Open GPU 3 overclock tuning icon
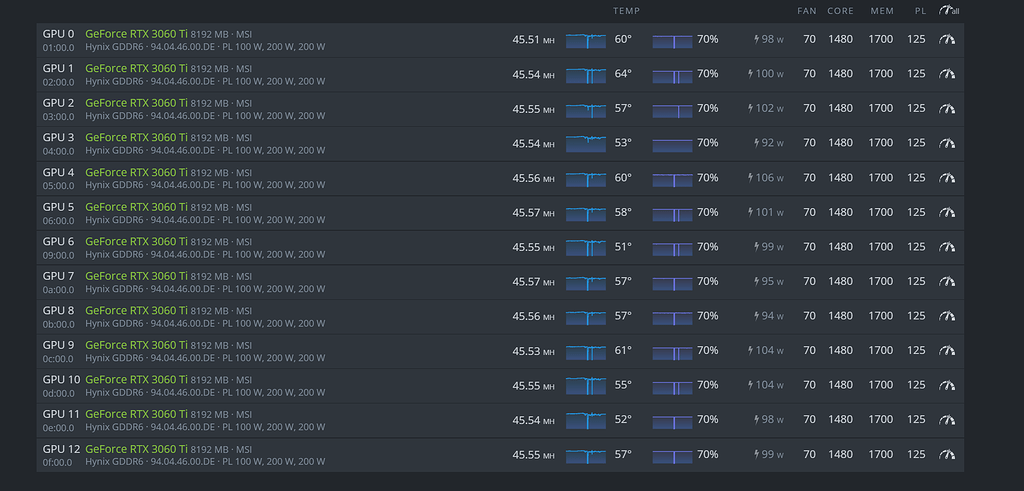Image resolution: width=1024 pixels, height=491 pixels. point(947,143)
